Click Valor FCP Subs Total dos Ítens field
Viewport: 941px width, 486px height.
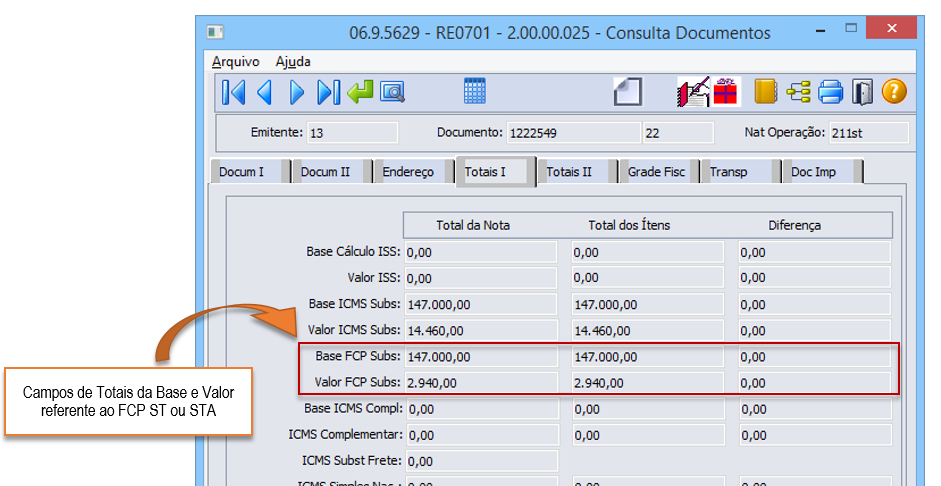click(x=648, y=382)
